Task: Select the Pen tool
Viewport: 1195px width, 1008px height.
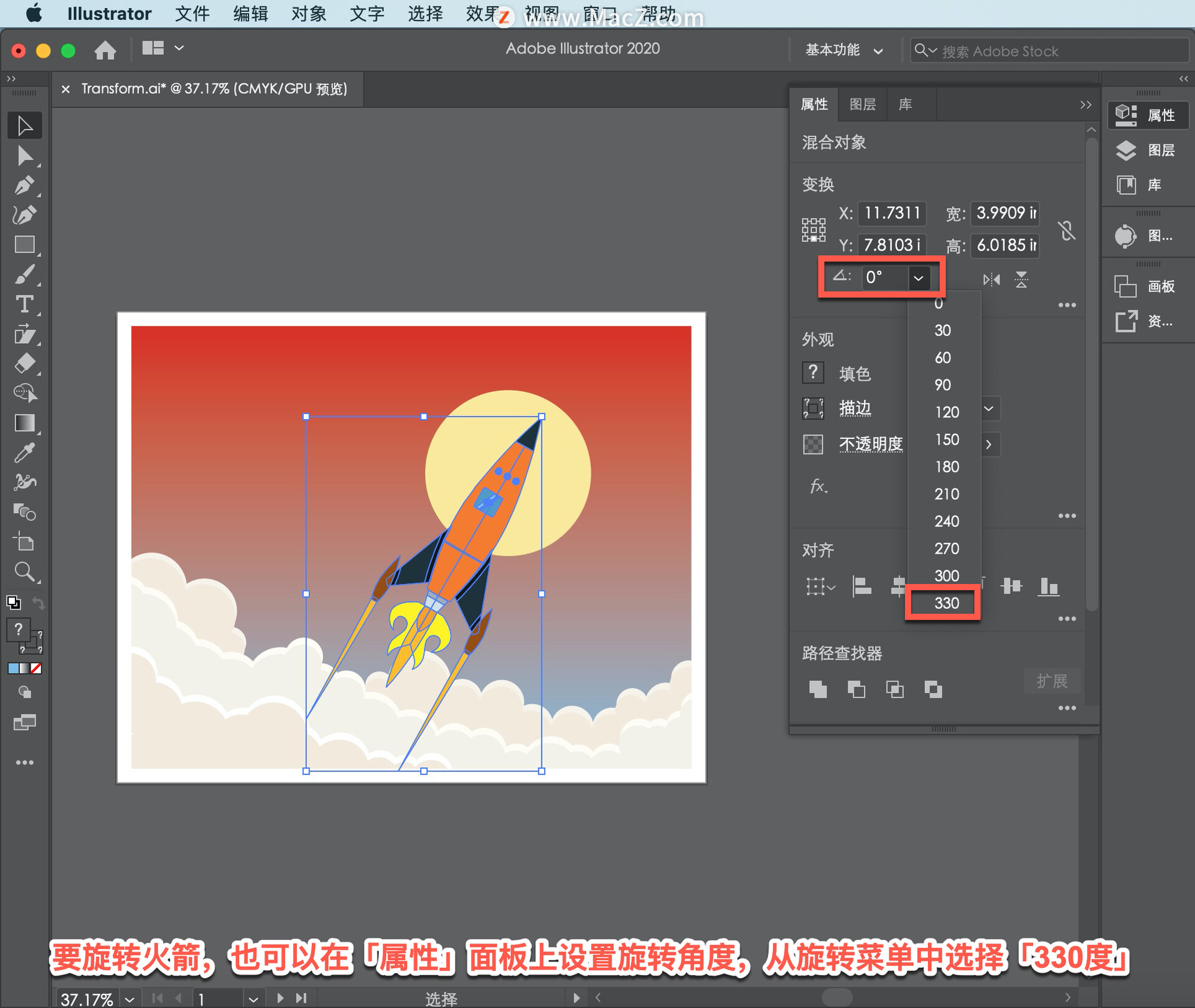Action: click(24, 186)
